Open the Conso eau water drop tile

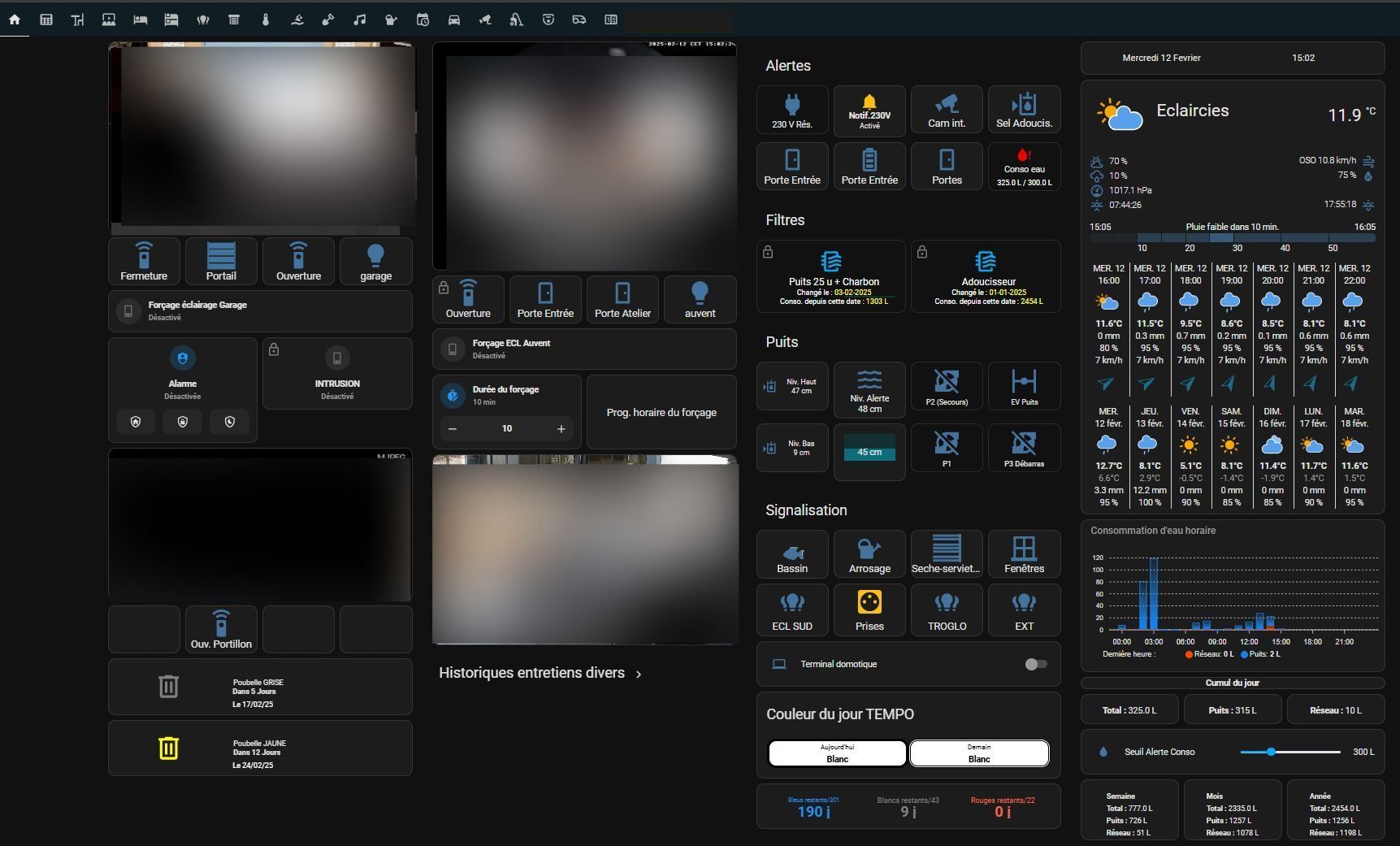tap(1024, 167)
